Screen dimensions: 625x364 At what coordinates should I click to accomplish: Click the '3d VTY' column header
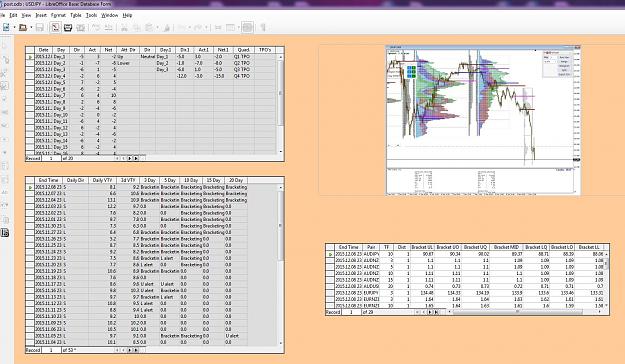tap(128, 180)
